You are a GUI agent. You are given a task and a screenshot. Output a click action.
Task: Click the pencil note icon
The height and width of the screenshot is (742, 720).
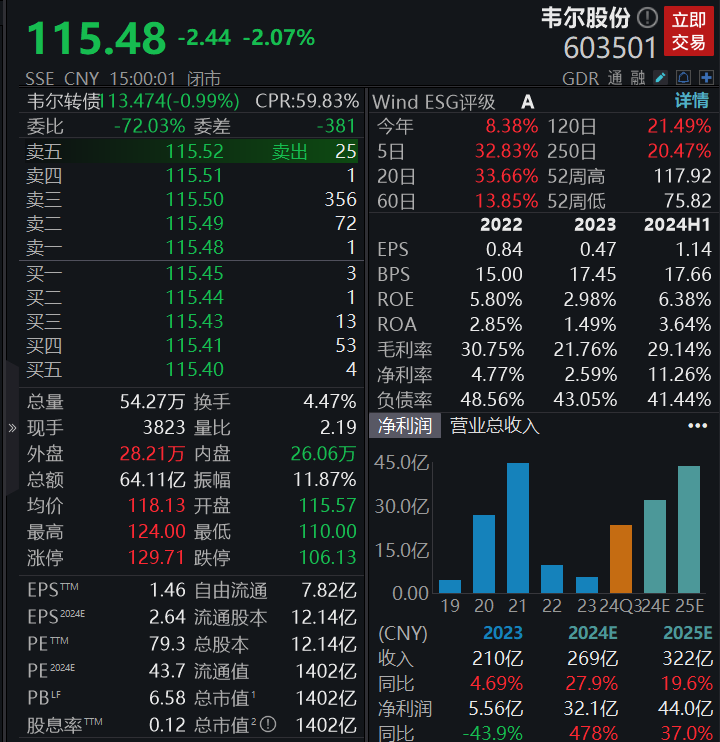660,78
